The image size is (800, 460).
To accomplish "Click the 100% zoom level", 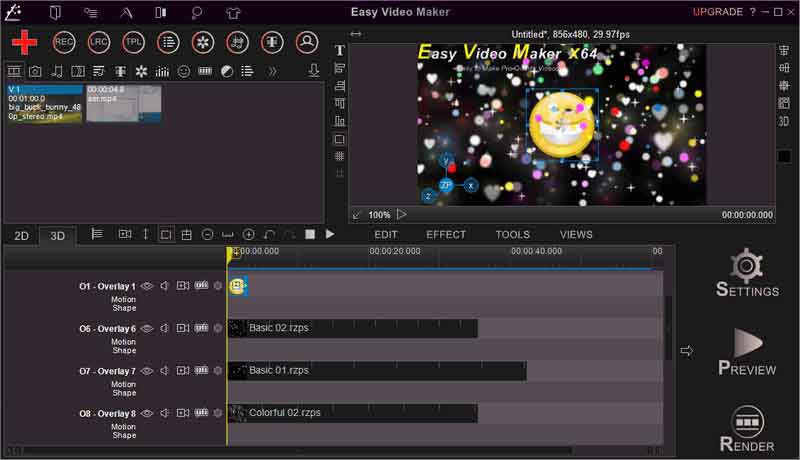I will point(379,215).
